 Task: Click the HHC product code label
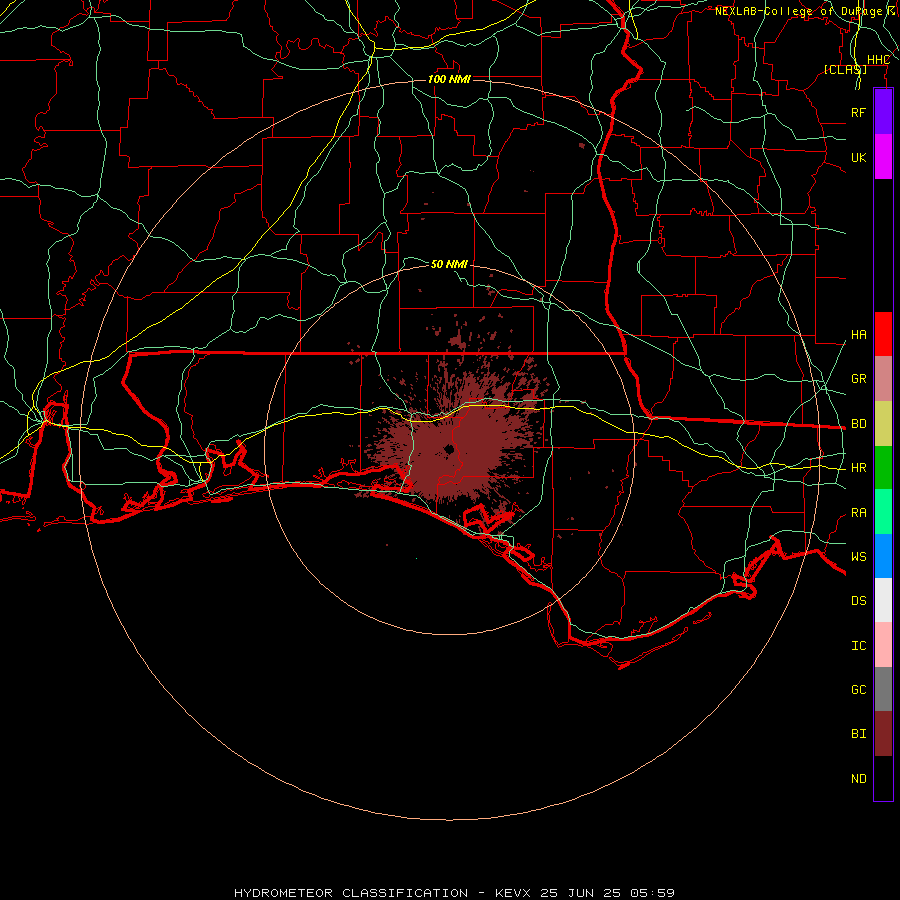(x=878, y=60)
